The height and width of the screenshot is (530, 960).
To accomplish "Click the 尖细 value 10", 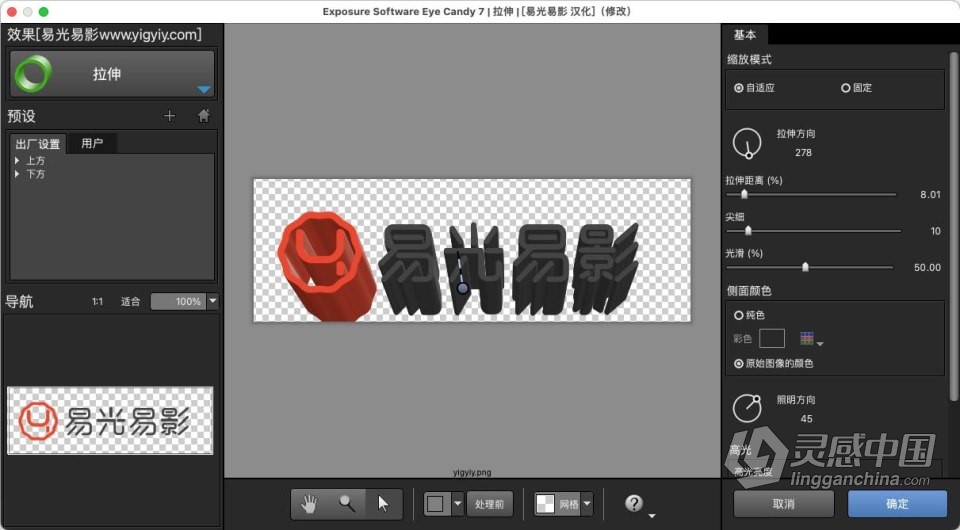I will coord(936,231).
